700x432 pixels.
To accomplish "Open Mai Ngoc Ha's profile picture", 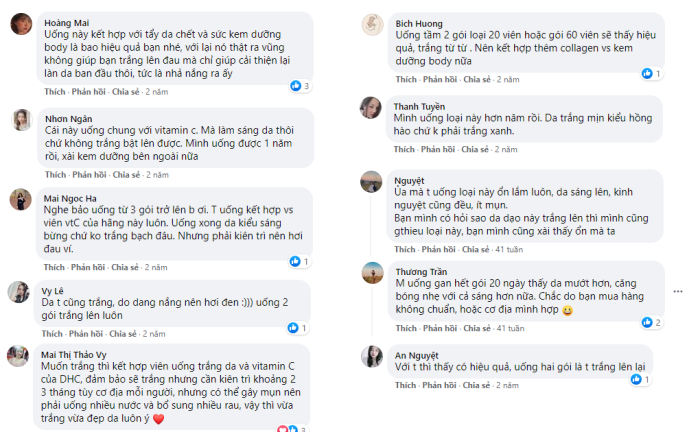I will [x=19, y=199].
